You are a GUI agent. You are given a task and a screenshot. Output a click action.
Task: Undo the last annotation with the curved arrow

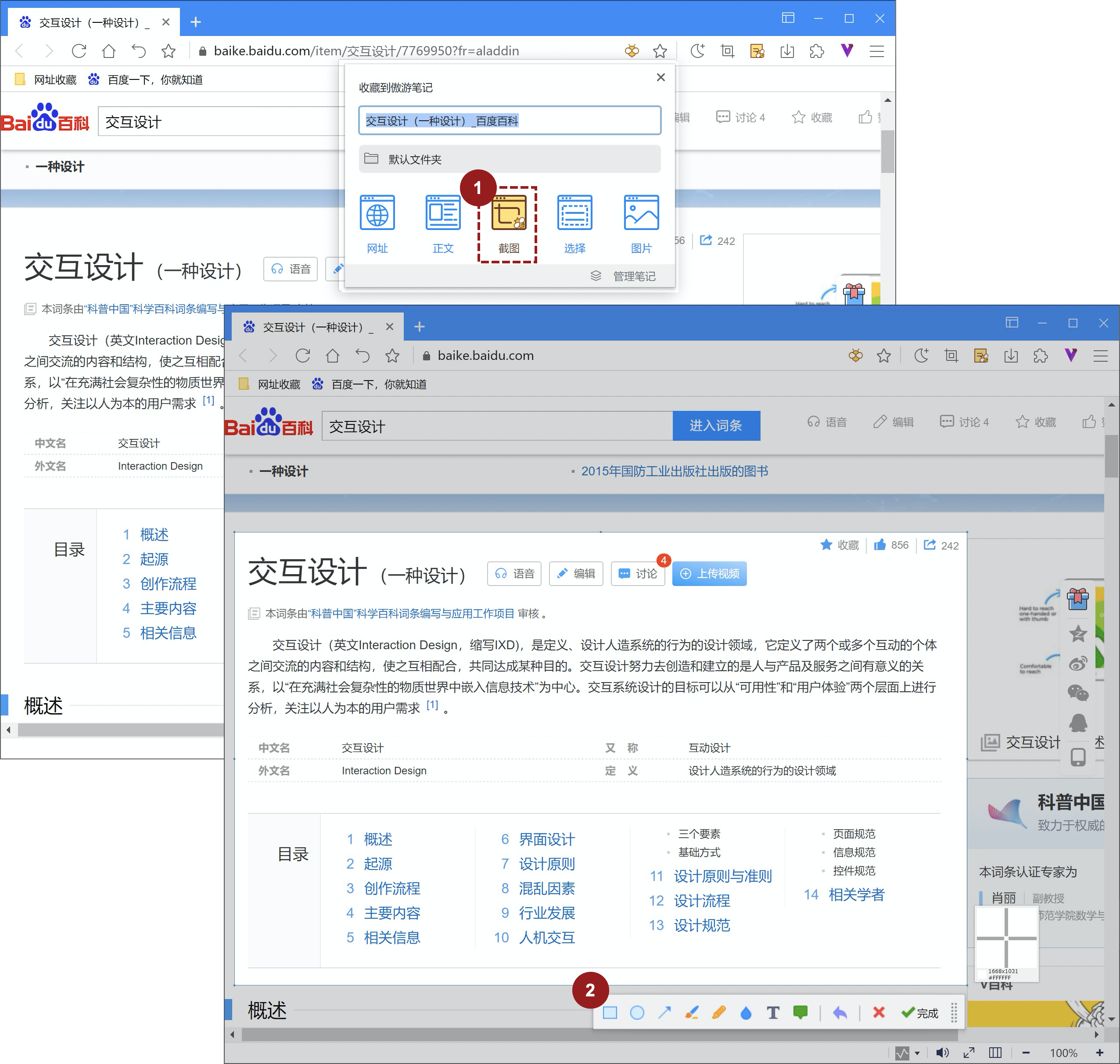pyautogui.click(x=840, y=1012)
